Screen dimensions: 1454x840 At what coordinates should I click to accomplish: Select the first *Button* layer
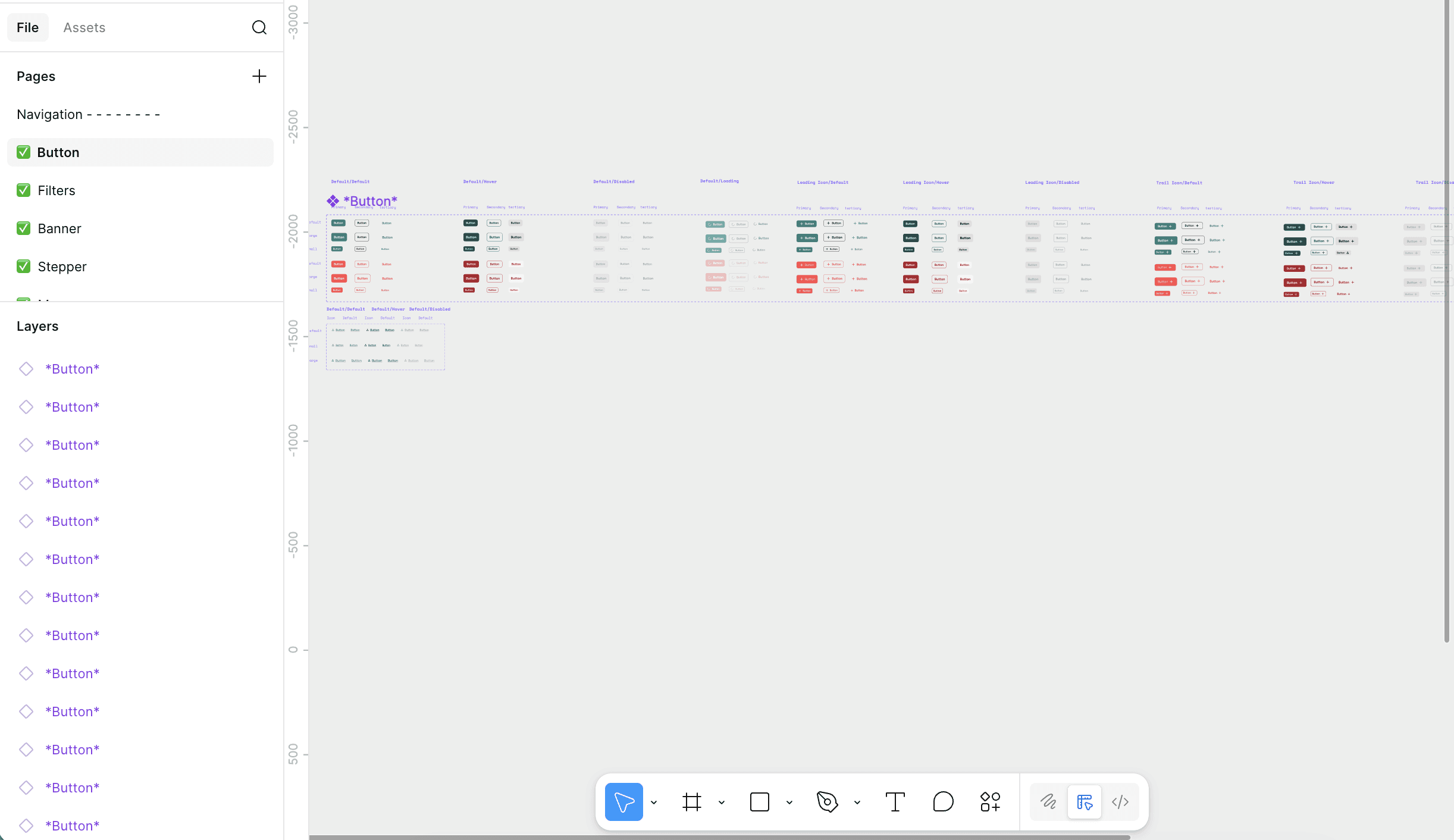[x=73, y=369]
